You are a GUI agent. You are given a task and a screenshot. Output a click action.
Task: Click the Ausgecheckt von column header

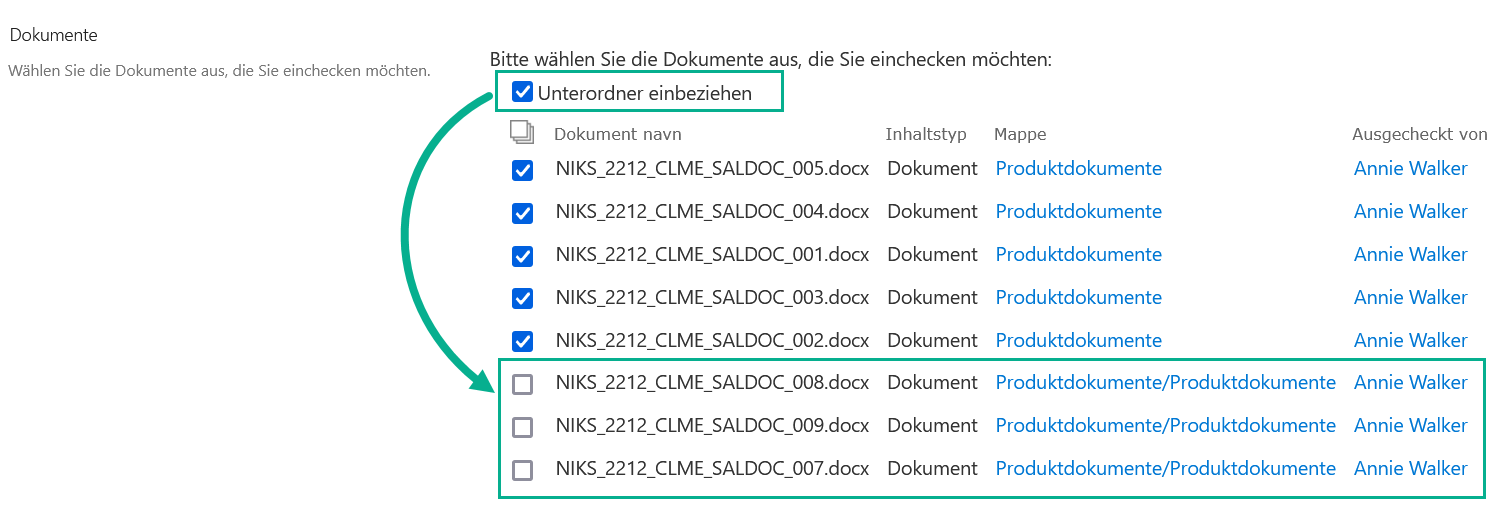coord(1418,134)
